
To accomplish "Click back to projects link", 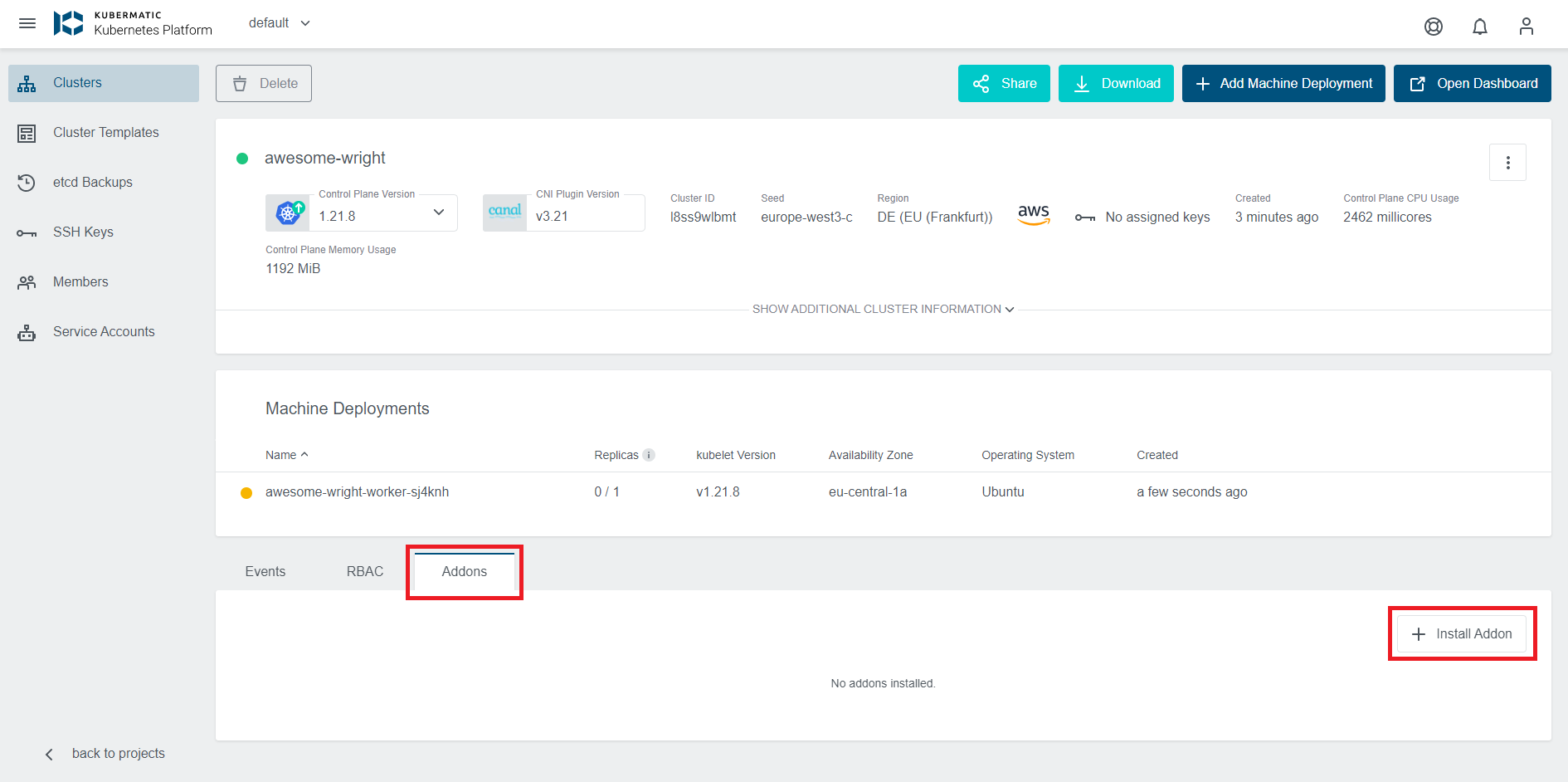I will (117, 753).
